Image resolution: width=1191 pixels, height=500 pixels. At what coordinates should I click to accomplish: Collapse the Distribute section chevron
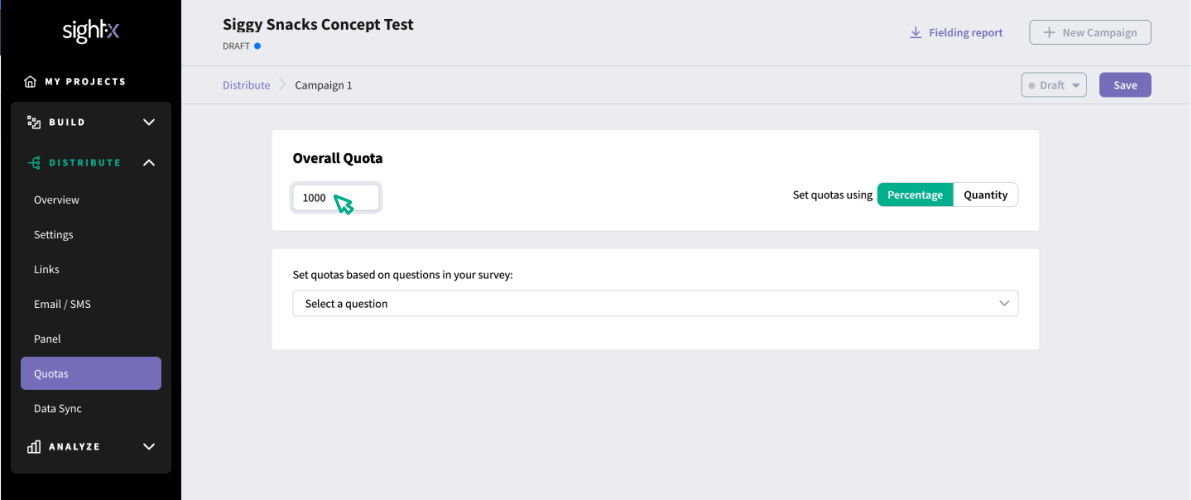pos(149,163)
